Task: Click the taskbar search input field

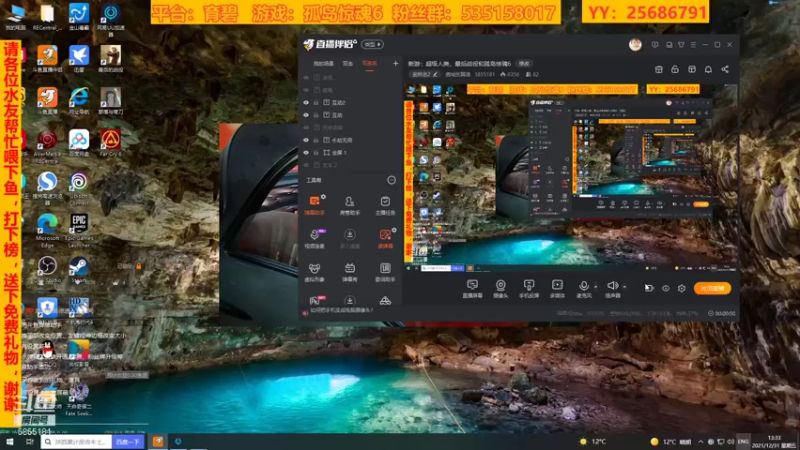Action: [77, 442]
